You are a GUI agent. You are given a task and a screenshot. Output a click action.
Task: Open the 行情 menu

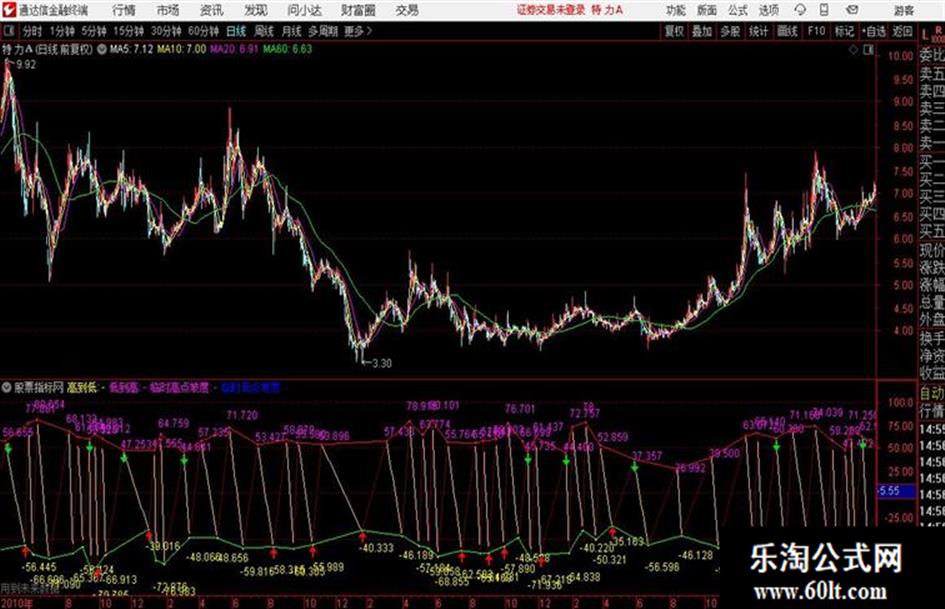124,10
